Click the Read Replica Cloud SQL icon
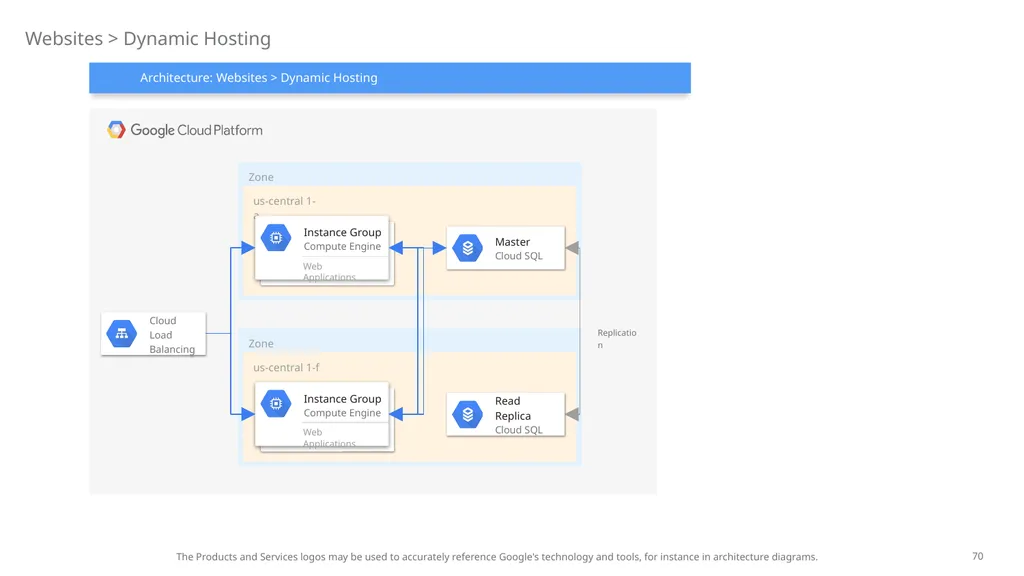This screenshot has height=576, width=1024. 468,414
